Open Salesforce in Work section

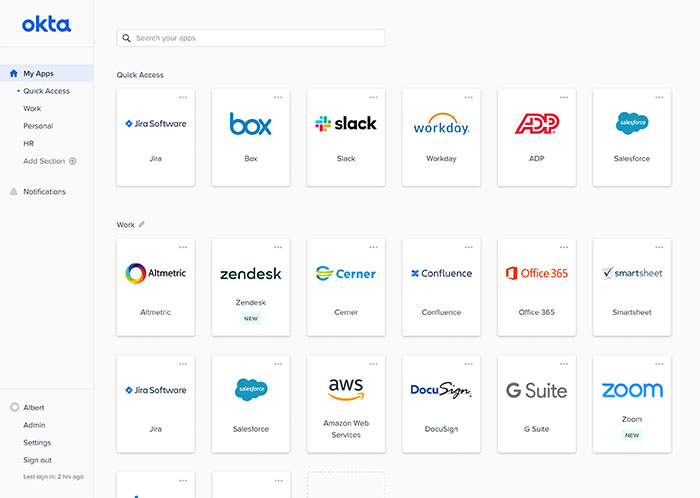(x=251, y=404)
